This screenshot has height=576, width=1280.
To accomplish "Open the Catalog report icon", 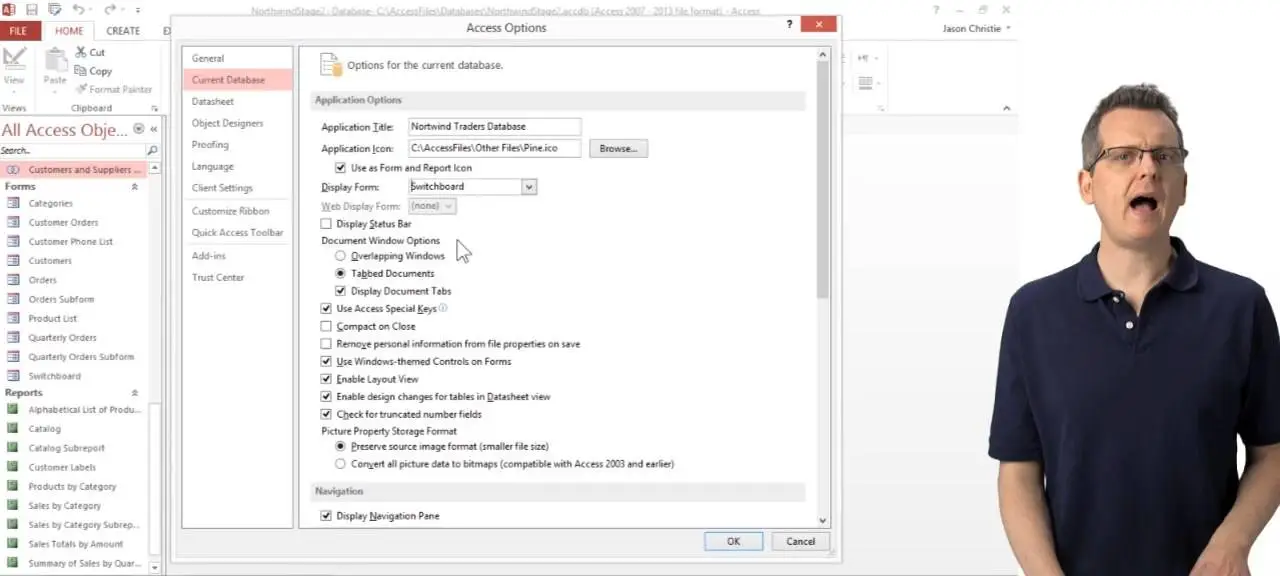I will (x=13, y=429).
